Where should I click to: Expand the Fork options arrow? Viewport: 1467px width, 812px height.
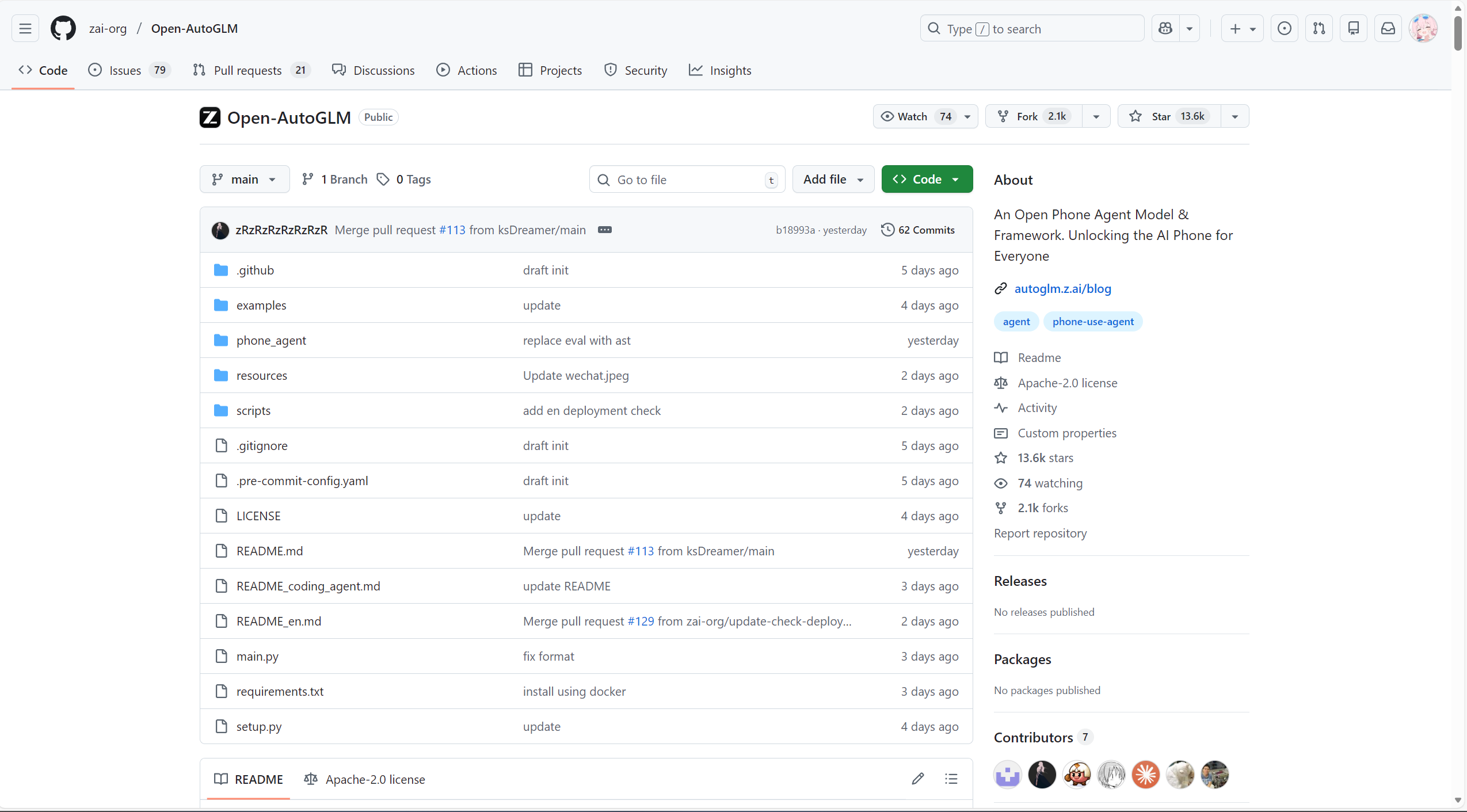pyautogui.click(x=1096, y=116)
